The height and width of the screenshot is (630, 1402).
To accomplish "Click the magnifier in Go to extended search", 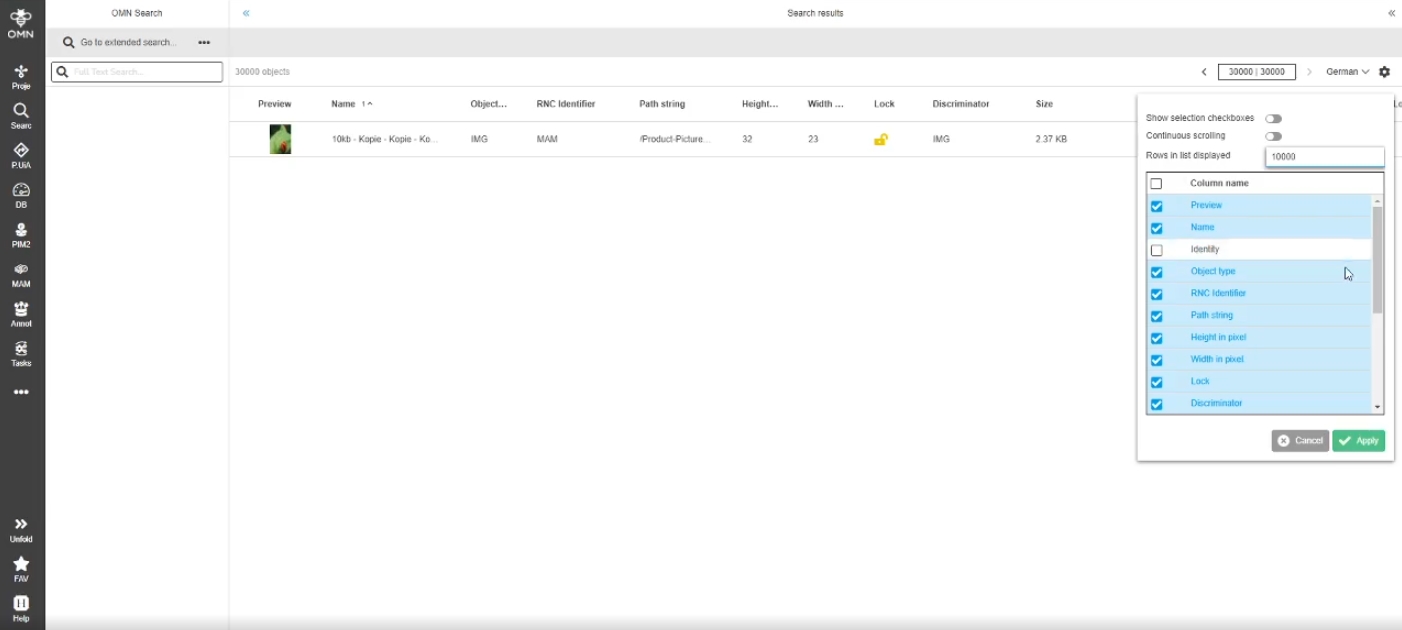I will click(x=69, y=42).
